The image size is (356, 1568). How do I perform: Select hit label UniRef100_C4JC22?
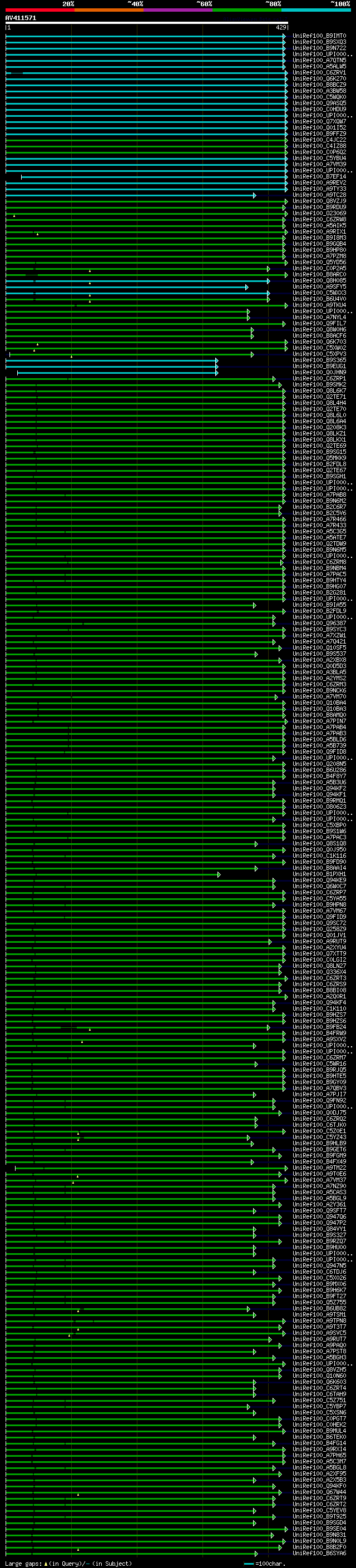319,140
